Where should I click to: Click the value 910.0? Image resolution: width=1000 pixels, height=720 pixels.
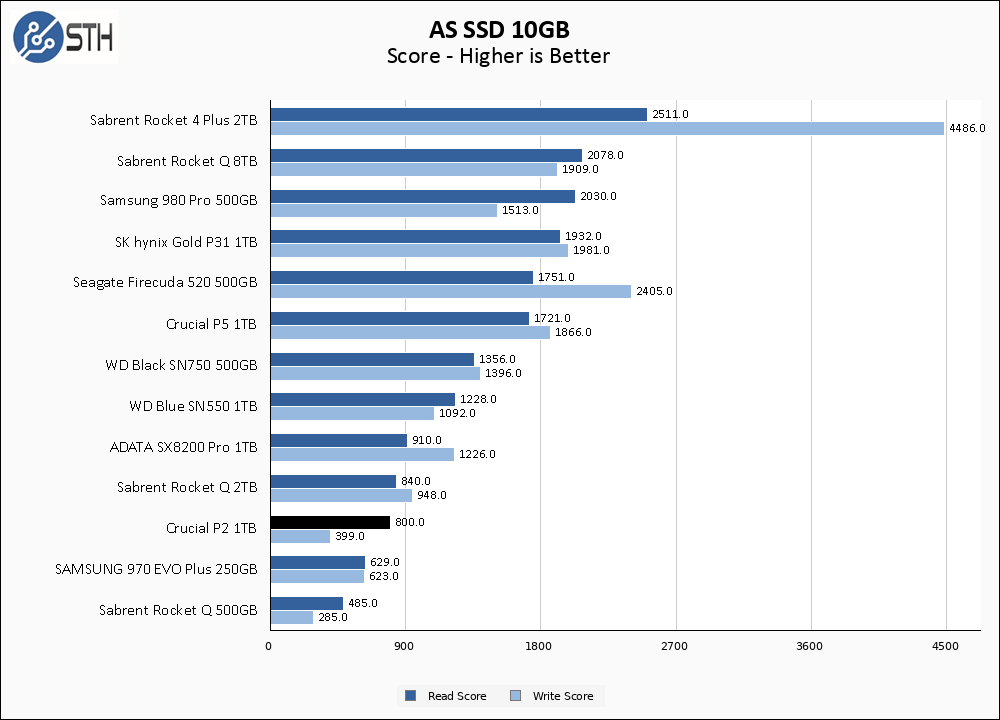[x=427, y=440]
